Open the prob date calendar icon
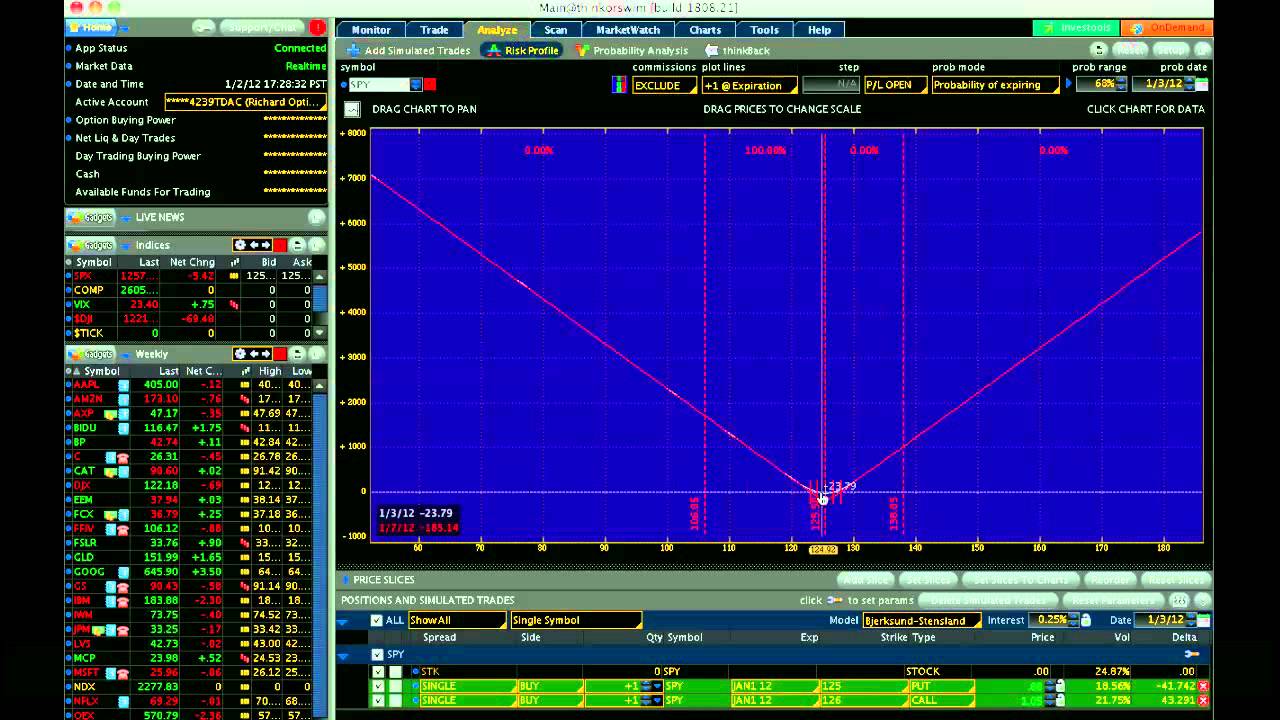 coord(1202,85)
